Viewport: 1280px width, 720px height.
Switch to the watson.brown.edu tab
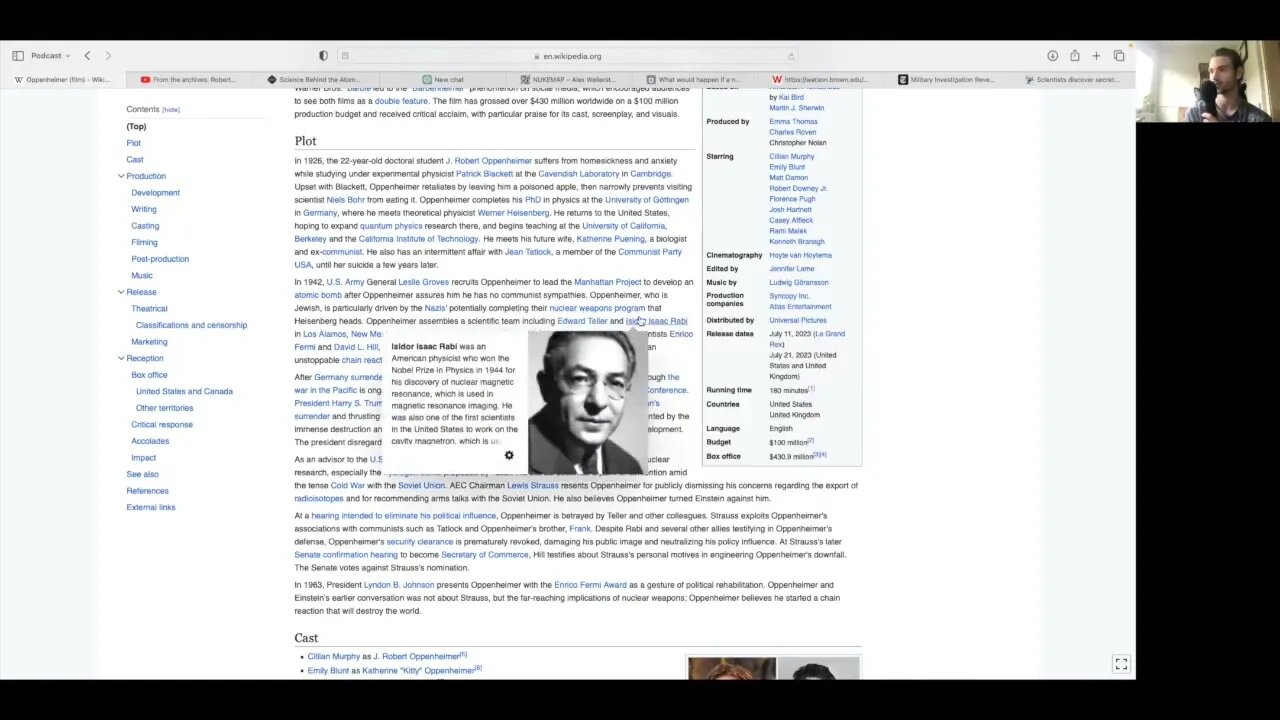[x=819, y=80]
